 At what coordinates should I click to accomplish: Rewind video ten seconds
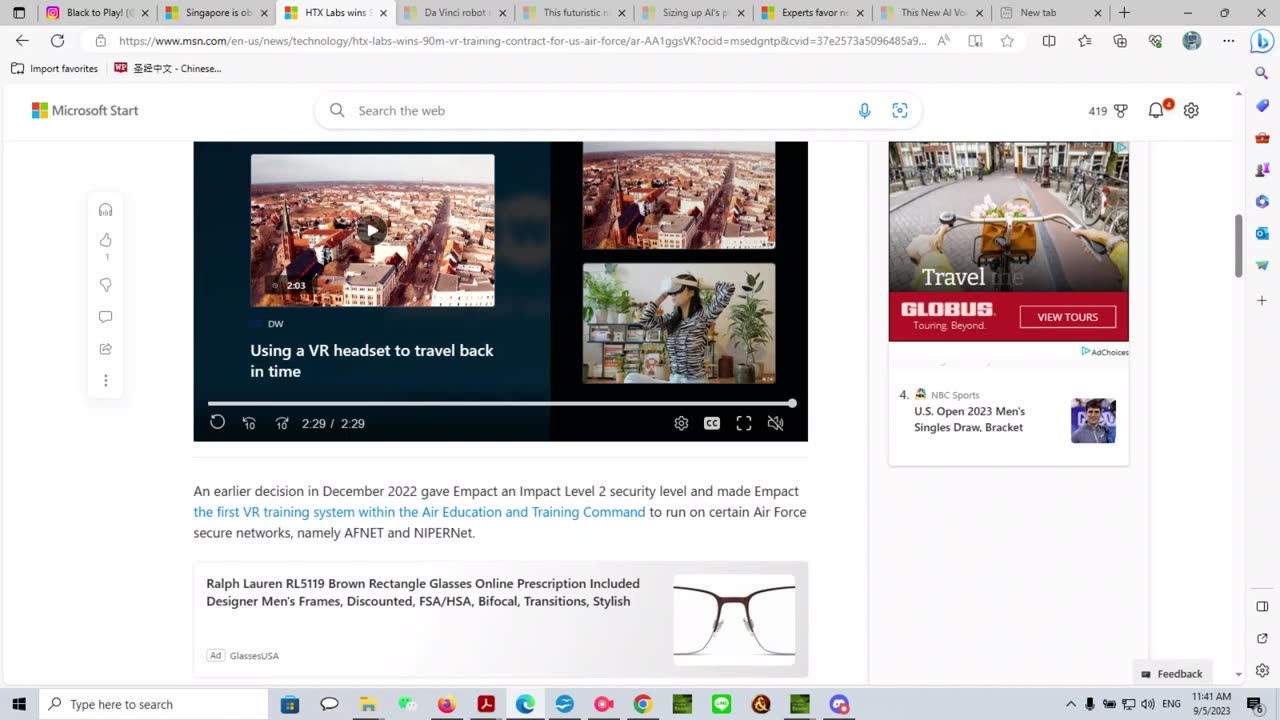point(249,423)
